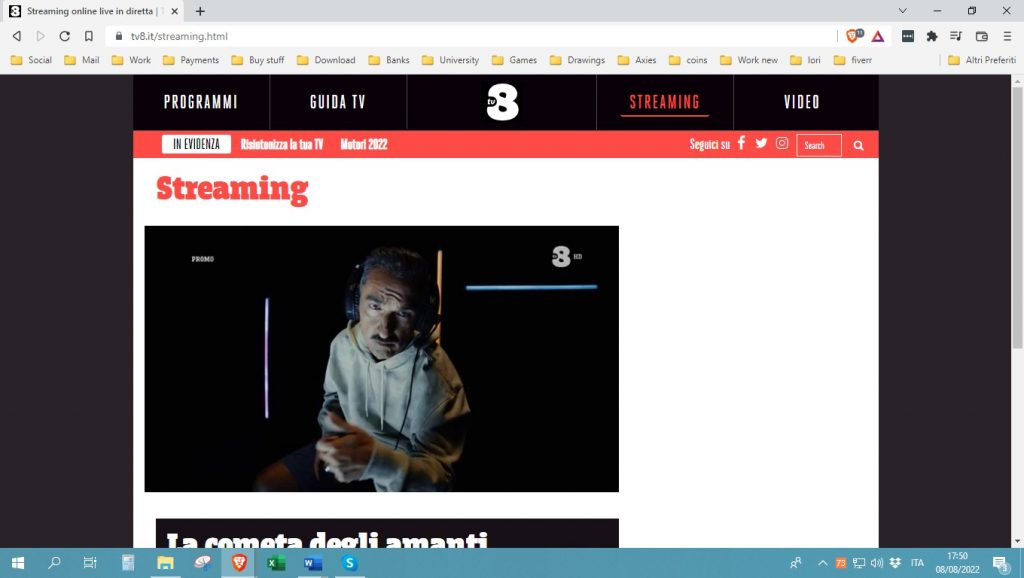
Task: Open TV8's Facebook icon in the red bar
Action: tap(740, 143)
